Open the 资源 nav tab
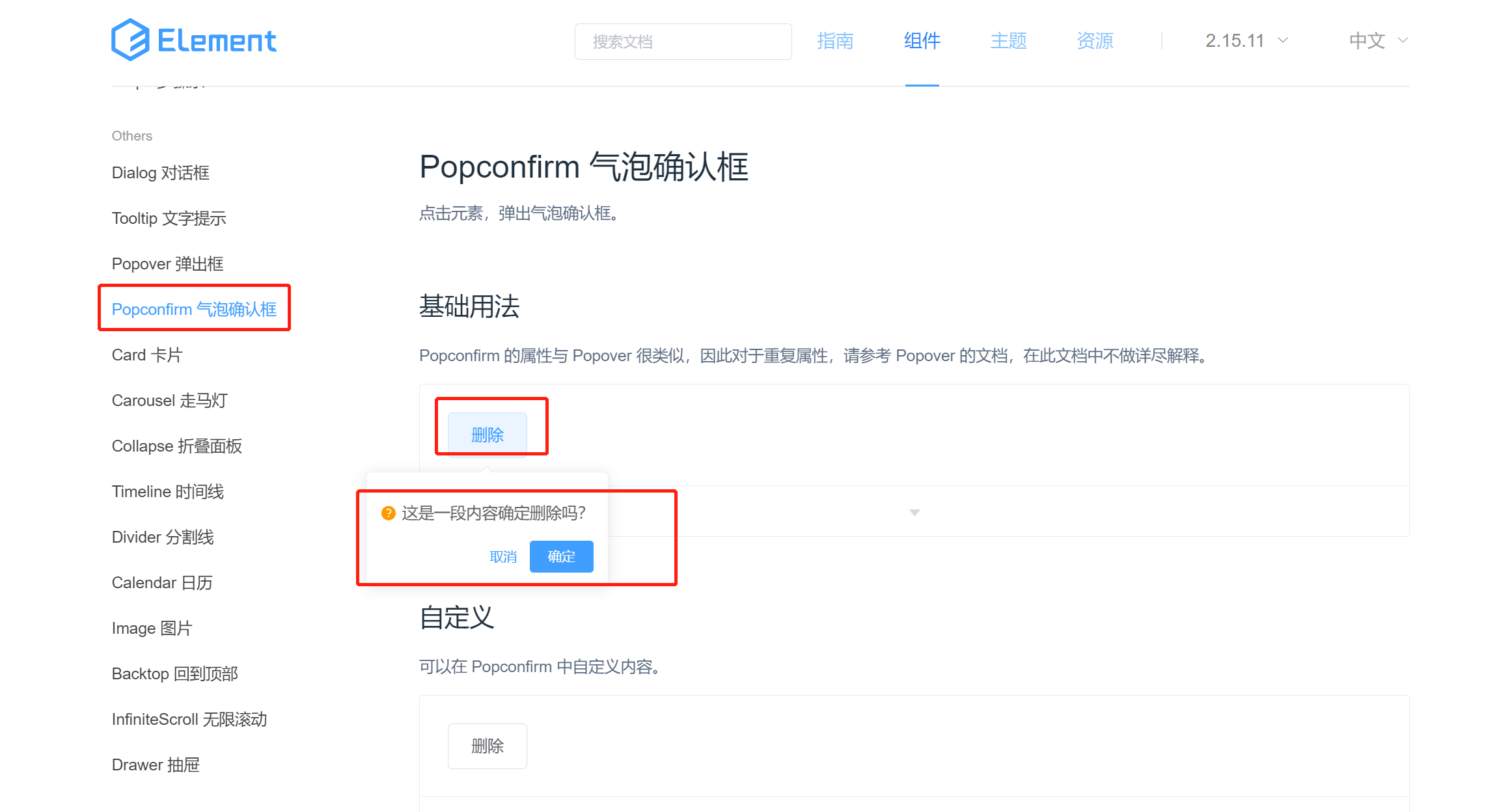Viewport: 1512px width, 812px height. 1095,40
